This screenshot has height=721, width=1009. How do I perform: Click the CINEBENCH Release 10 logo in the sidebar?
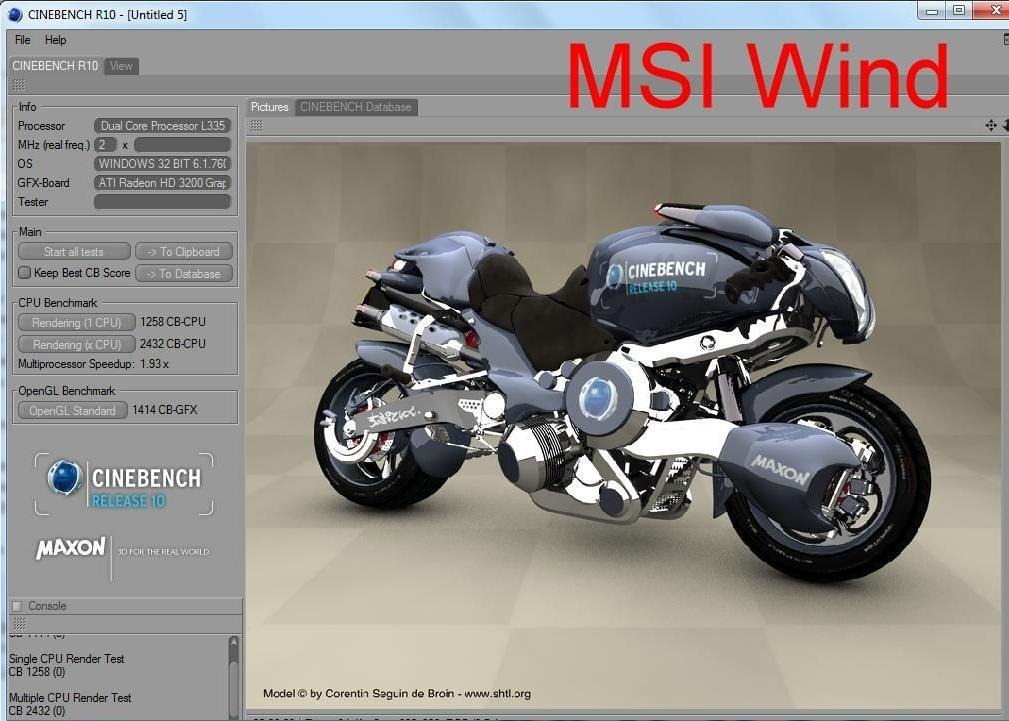coord(124,484)
